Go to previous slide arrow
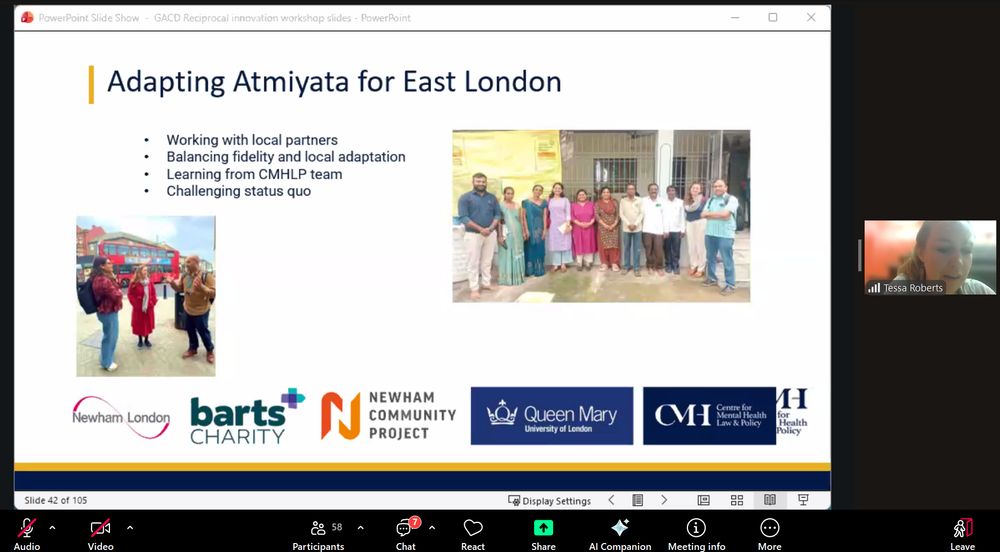The width and height of the screenshot is (1000, 552). pos(612,500)
